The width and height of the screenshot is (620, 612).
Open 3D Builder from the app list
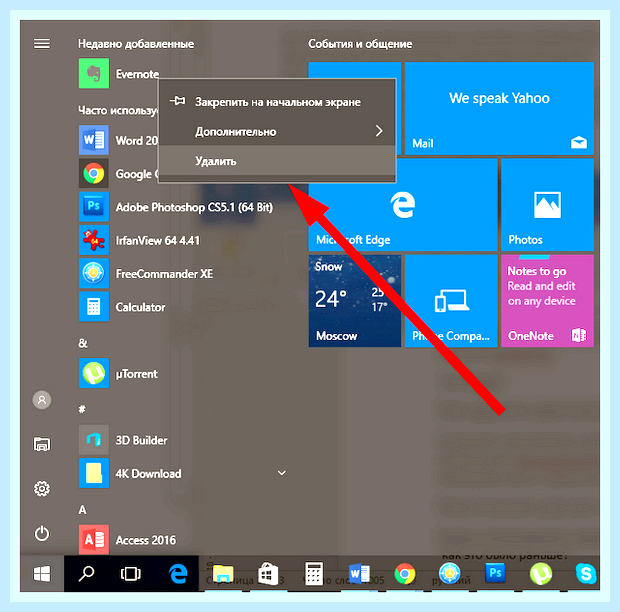coord(123,440)
